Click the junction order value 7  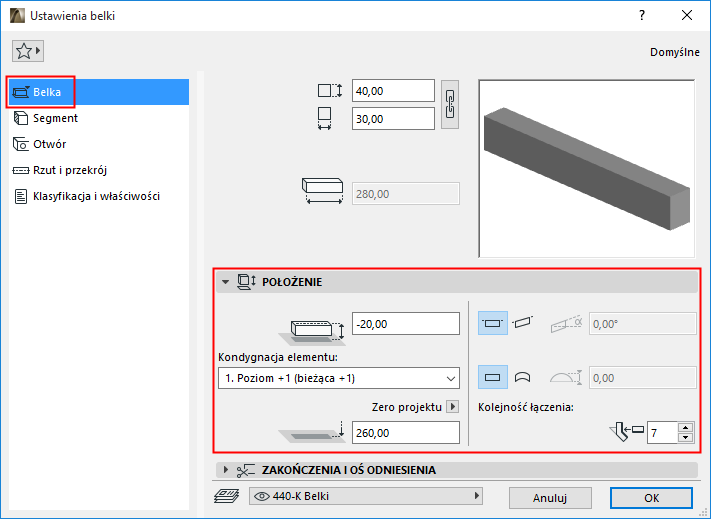click(x=663, y=433)
